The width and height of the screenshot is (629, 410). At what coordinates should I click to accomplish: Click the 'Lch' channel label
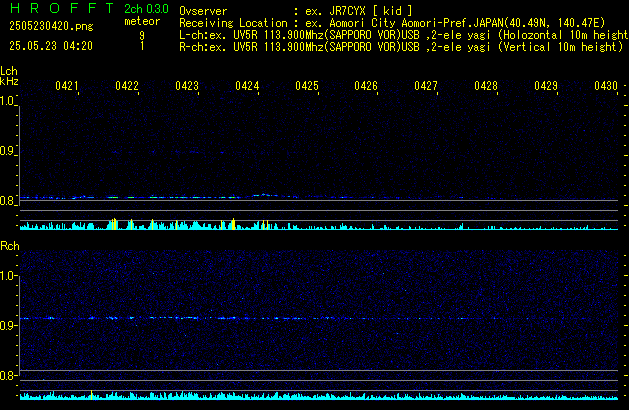point(9,71)
